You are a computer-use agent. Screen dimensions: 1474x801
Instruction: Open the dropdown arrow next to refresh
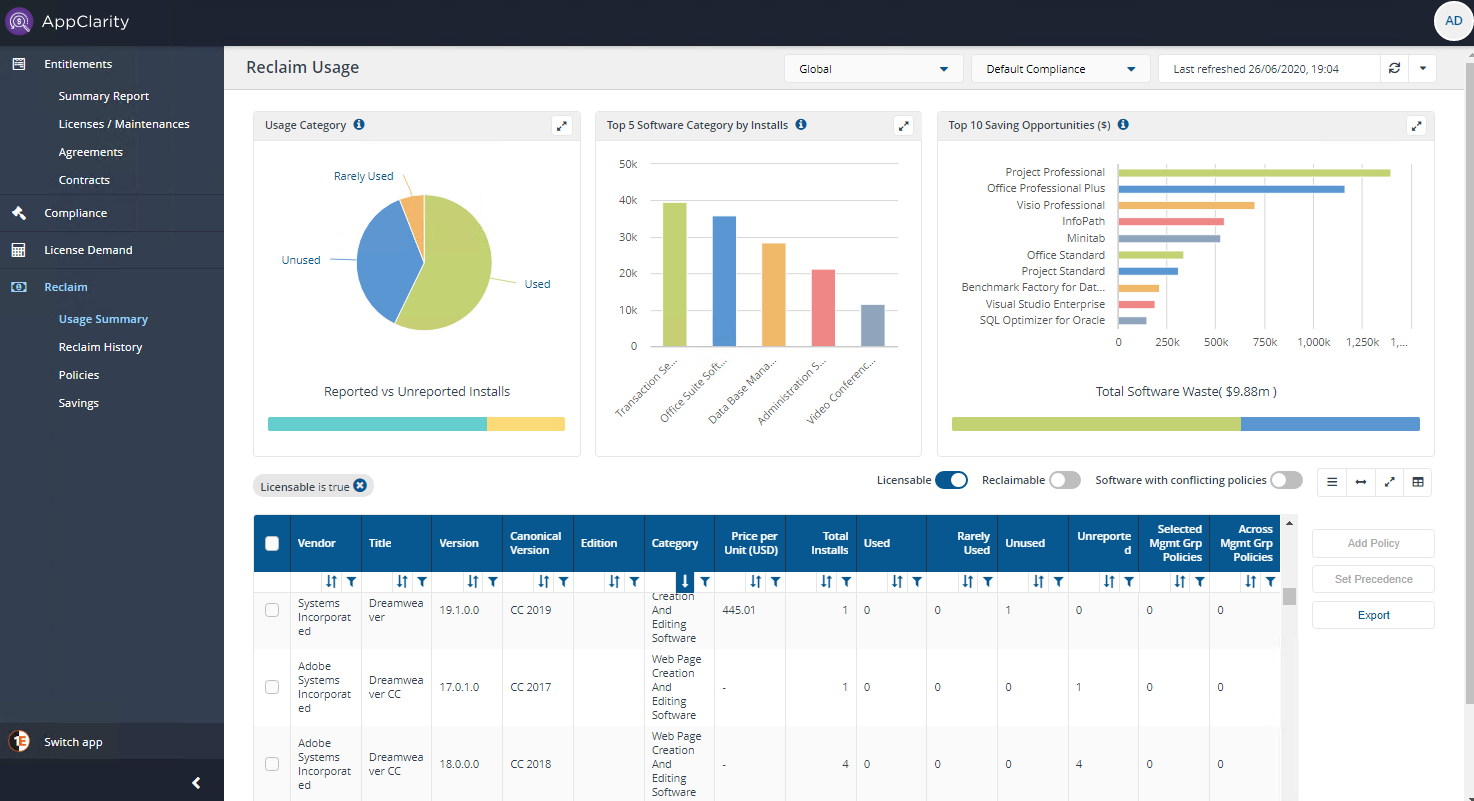1422,69
